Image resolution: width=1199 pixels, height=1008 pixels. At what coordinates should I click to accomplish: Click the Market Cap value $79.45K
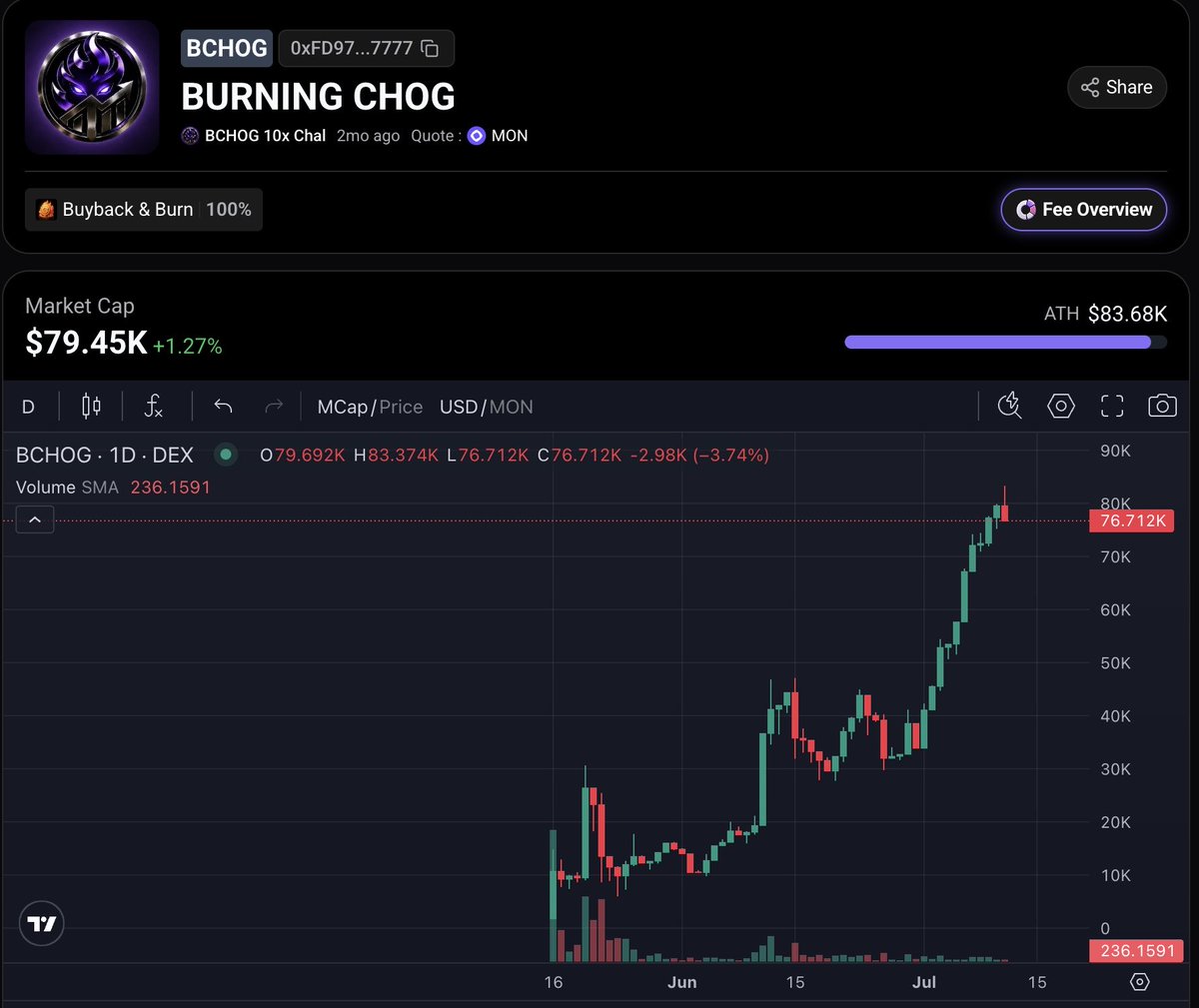[86, 343]
